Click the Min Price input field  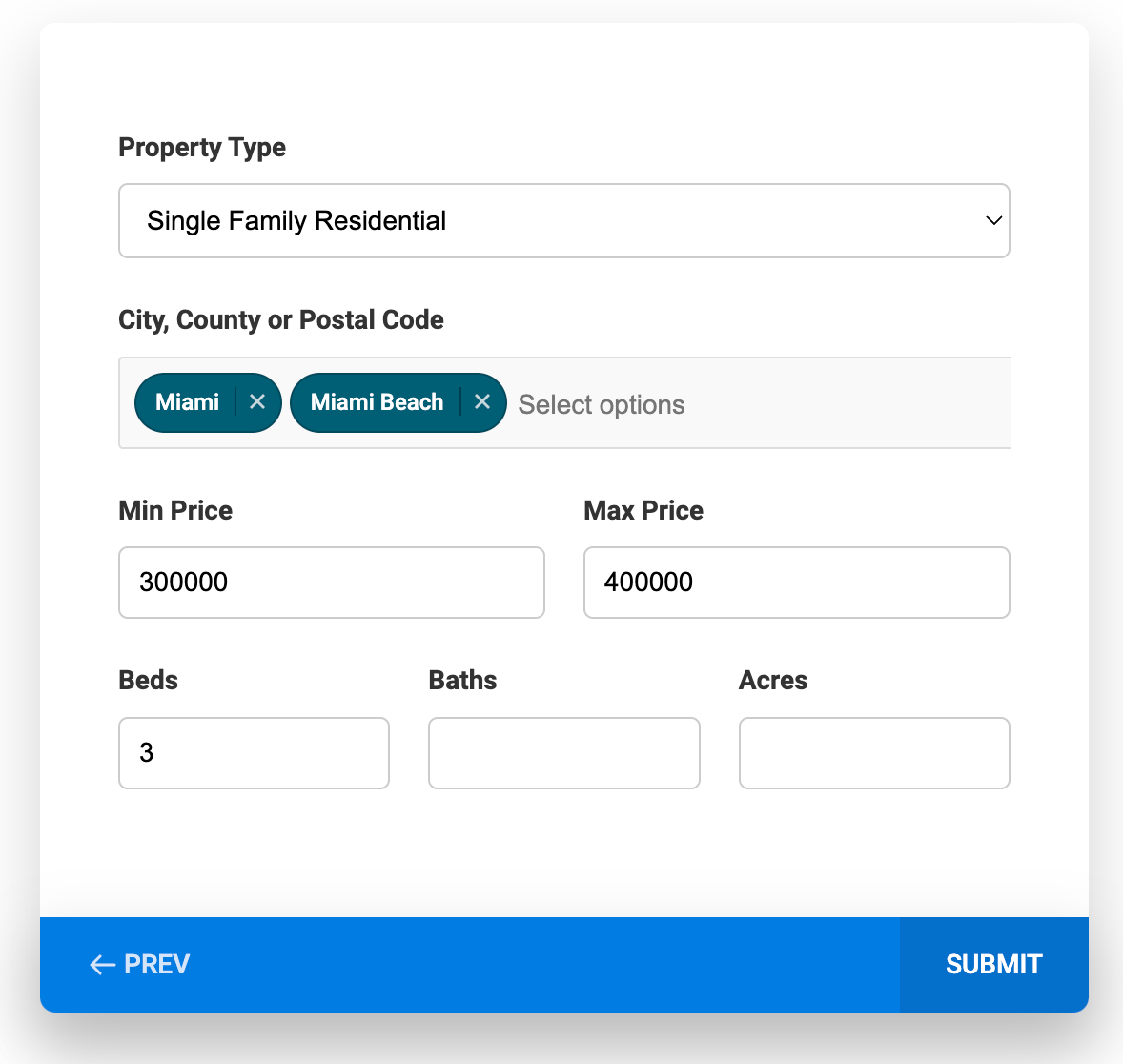331,582
